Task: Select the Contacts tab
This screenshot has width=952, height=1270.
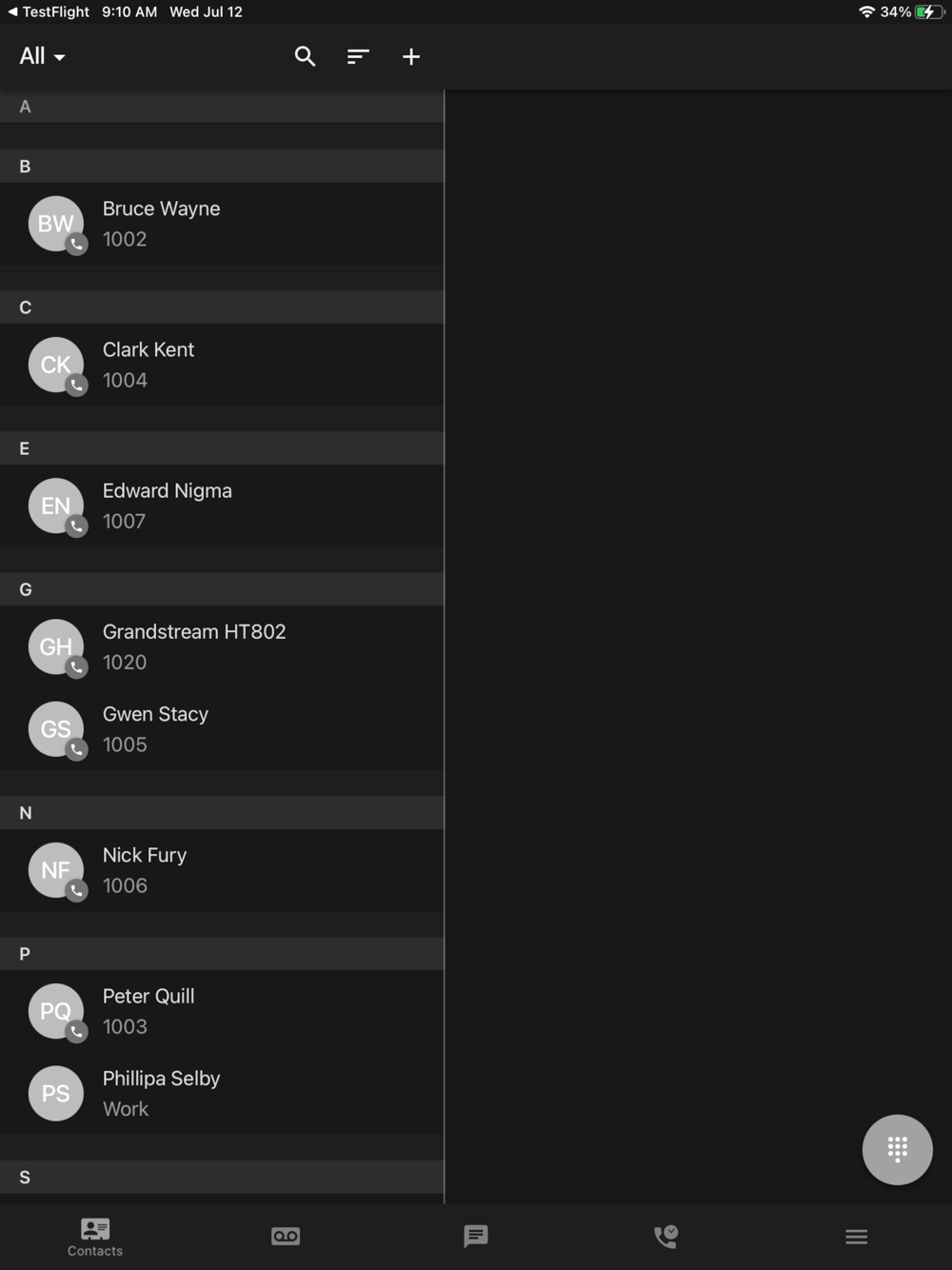Action: point(95,1237)
